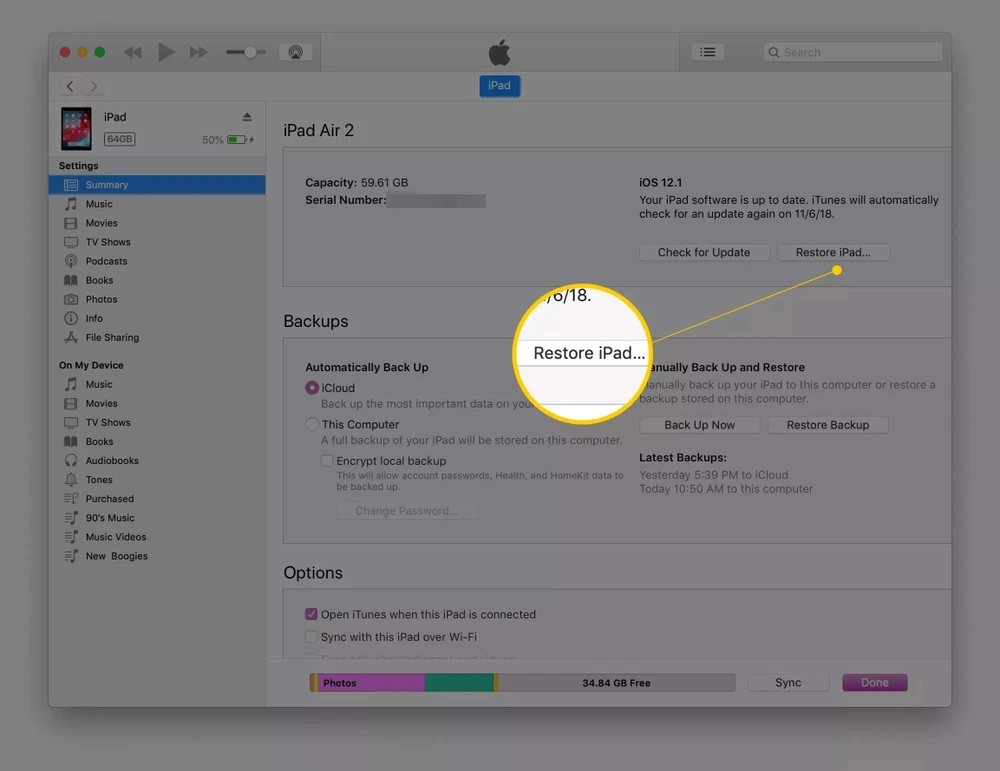Click the Restore iPad... button

(x=833, y=253)
